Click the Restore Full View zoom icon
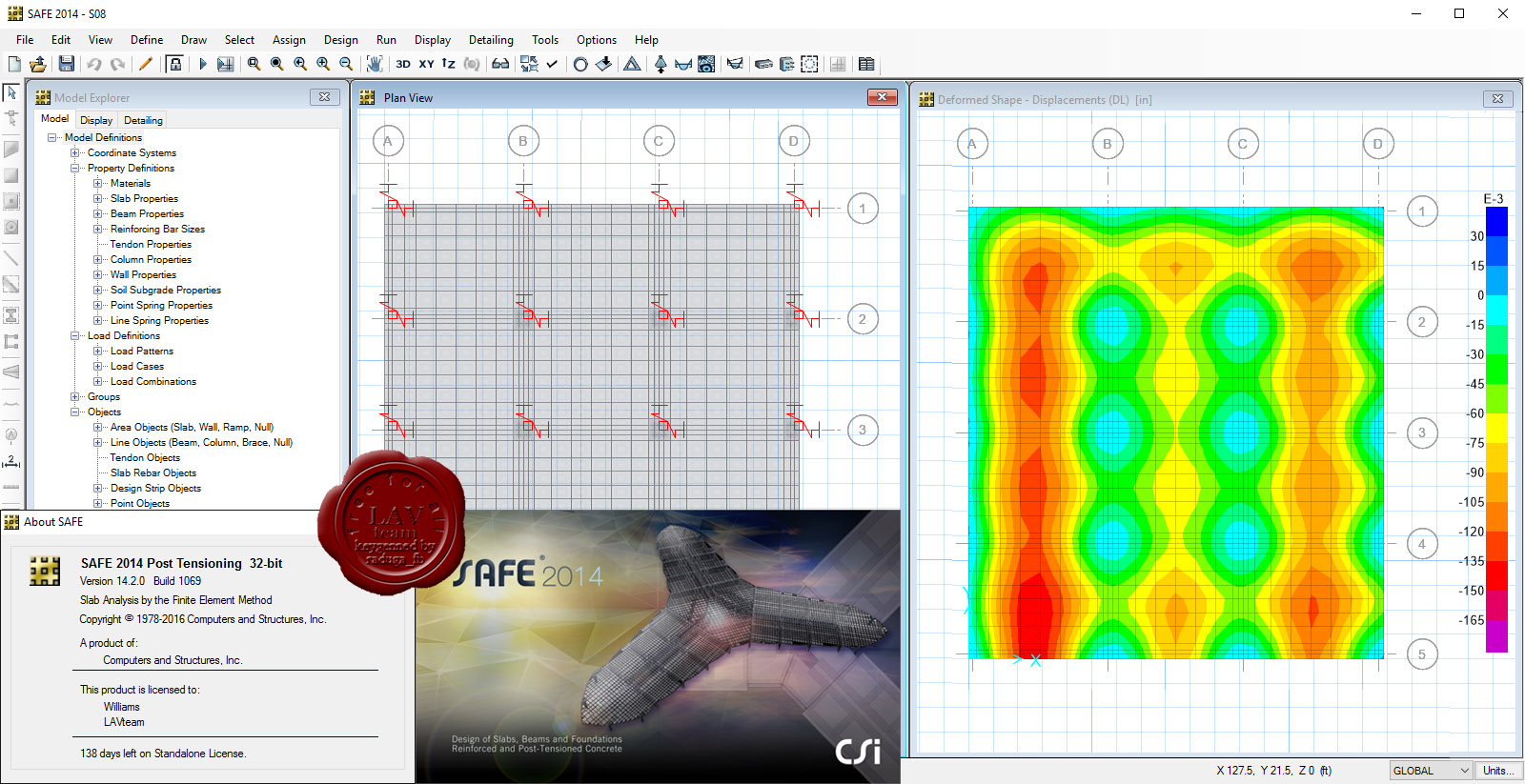This screenshot has height=784, width=1525. (x=277, y=64)
